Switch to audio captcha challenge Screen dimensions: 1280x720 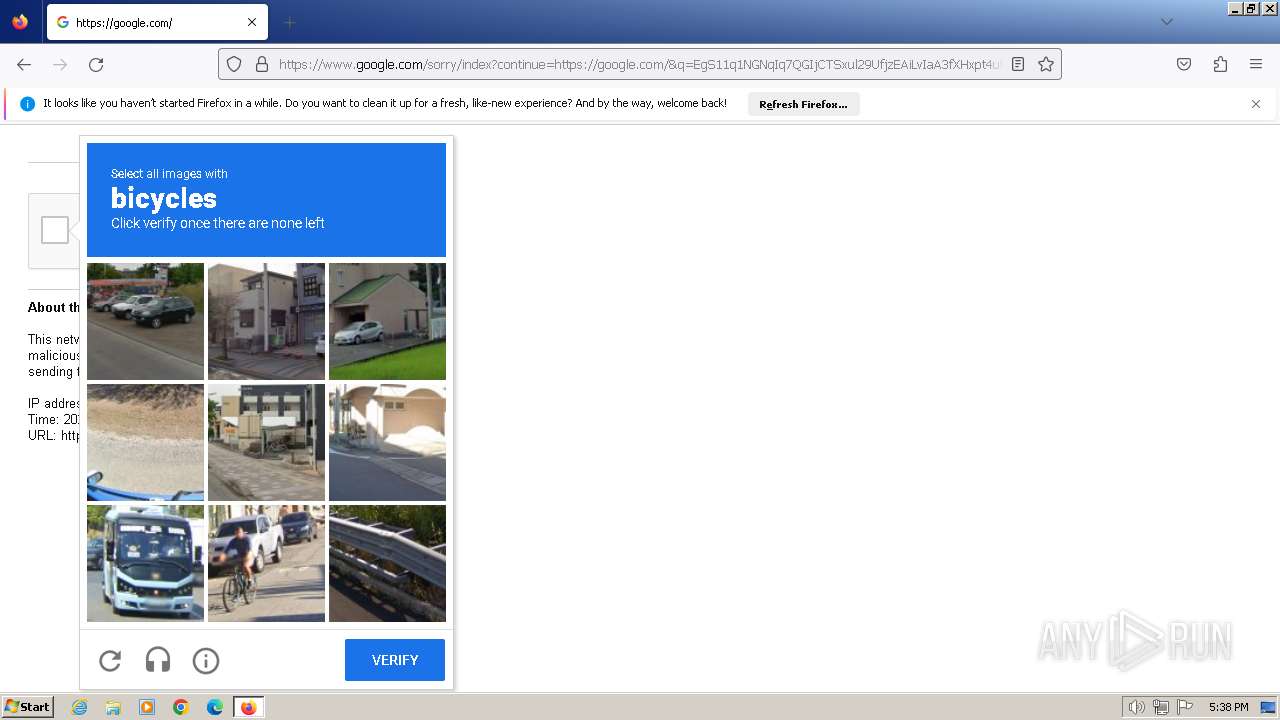(158, 660)
